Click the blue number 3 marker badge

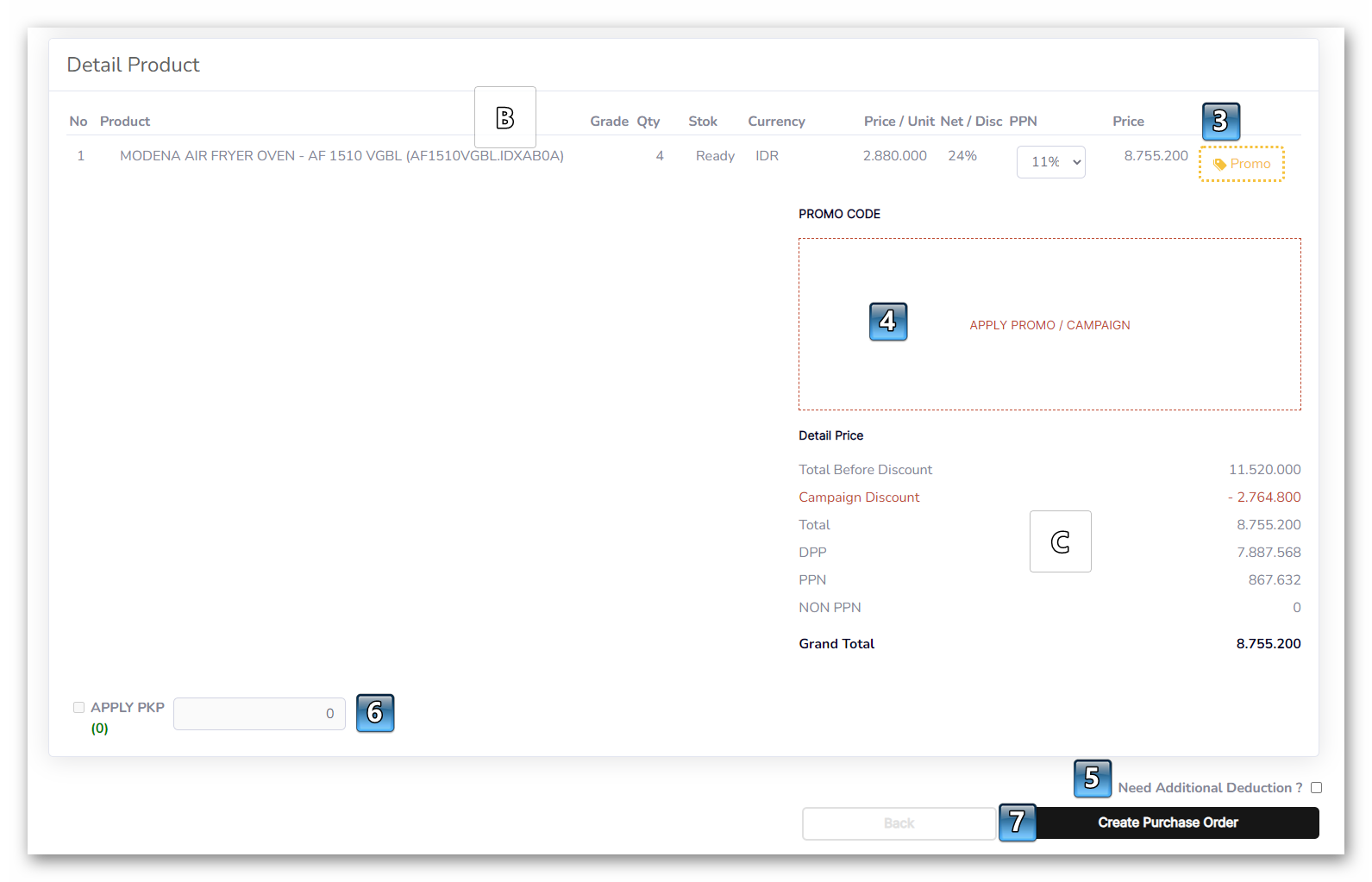tap(1220, 122)
